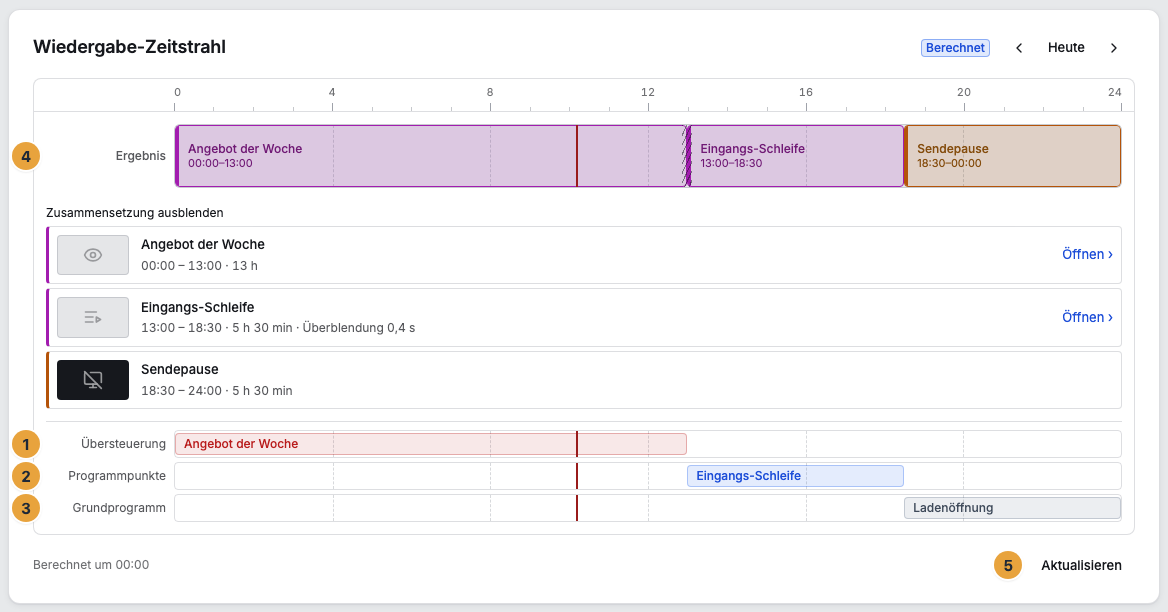Click orange marker number 1

tap(26, 444)
